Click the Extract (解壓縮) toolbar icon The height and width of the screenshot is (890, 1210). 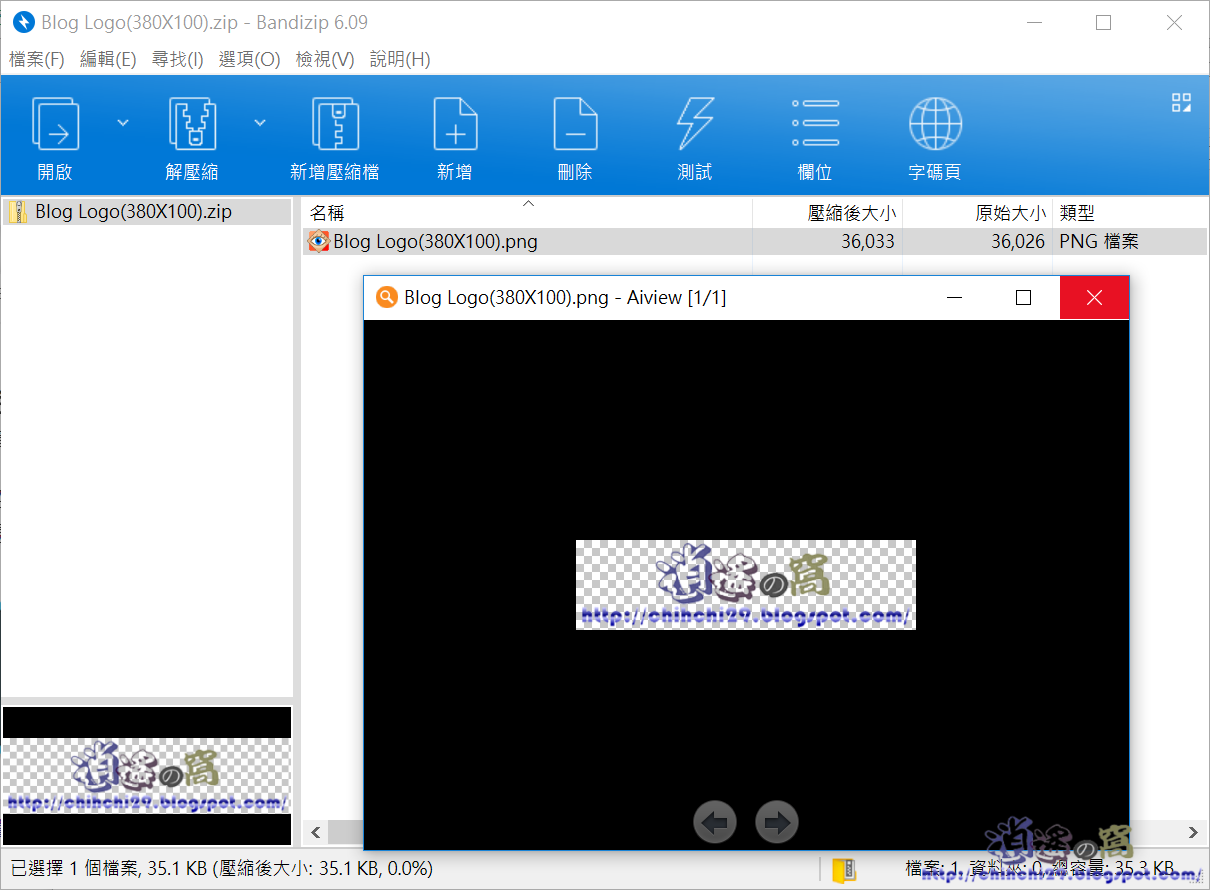coord(192,125)
